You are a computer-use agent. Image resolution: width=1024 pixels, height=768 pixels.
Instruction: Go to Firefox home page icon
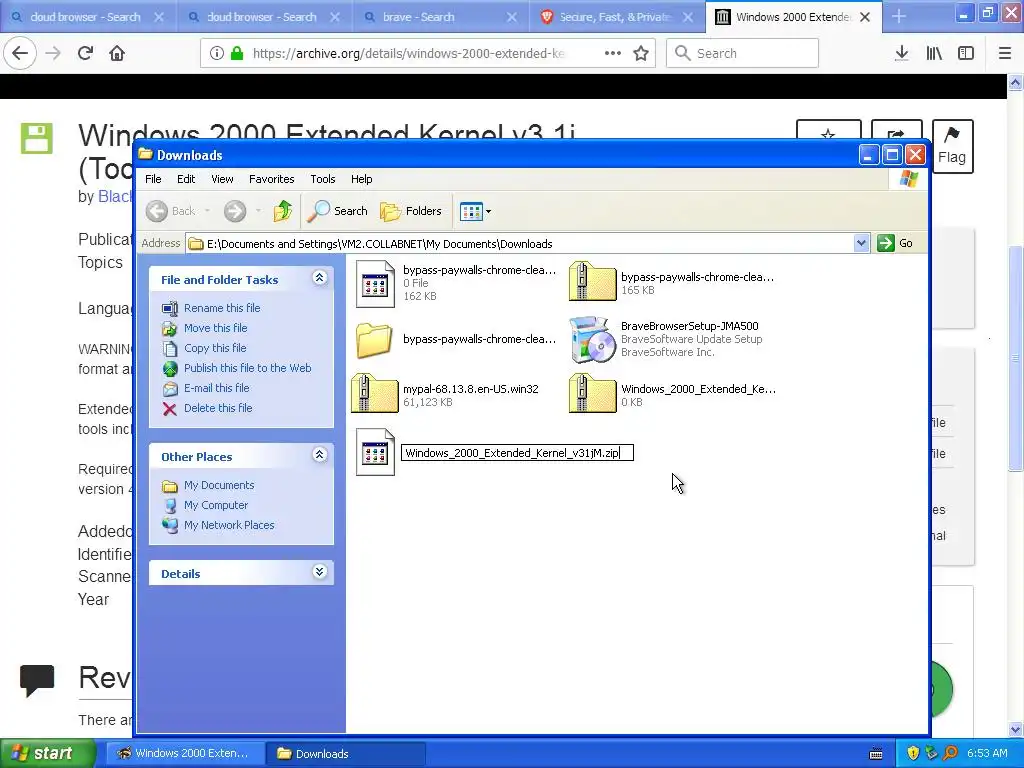(x=117, y=53)
